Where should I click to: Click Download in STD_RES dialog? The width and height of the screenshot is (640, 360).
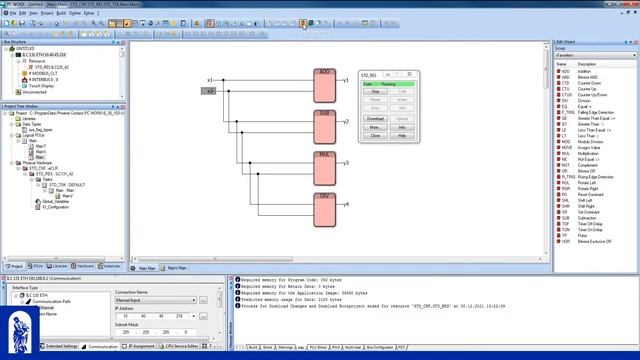[x=375, y=118]
